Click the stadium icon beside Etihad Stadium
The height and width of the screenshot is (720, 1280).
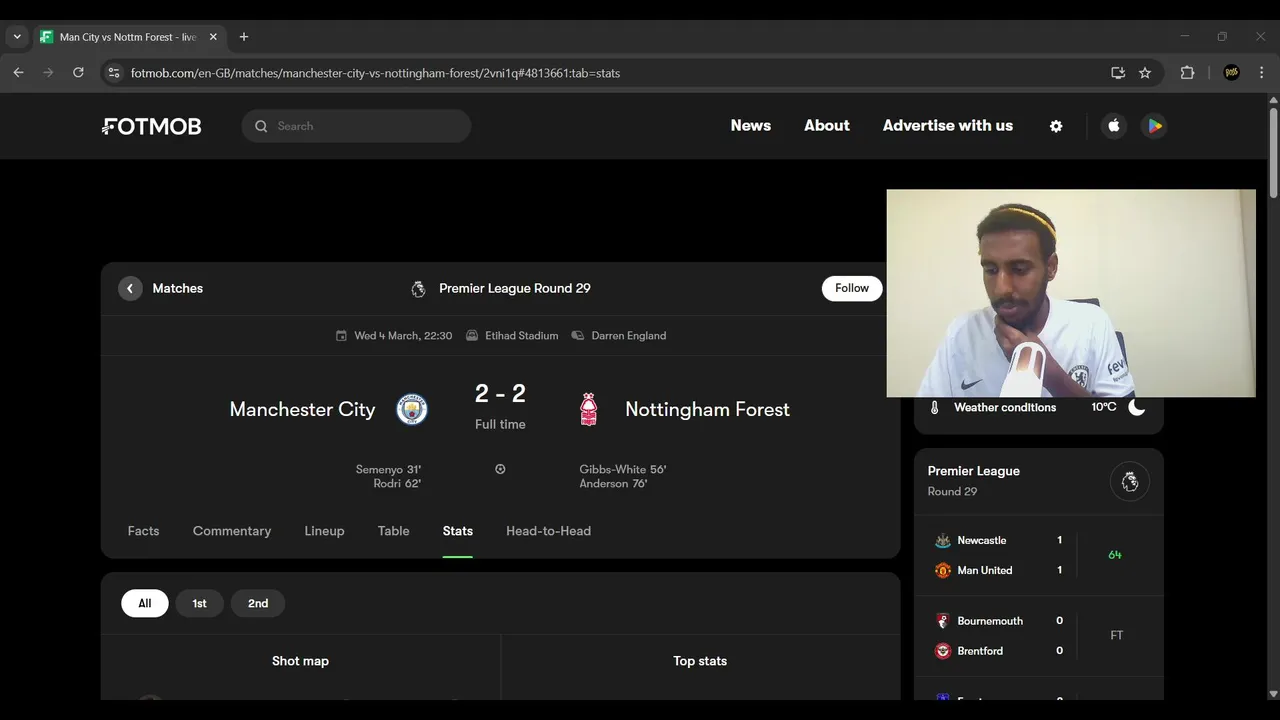[472, 336]
